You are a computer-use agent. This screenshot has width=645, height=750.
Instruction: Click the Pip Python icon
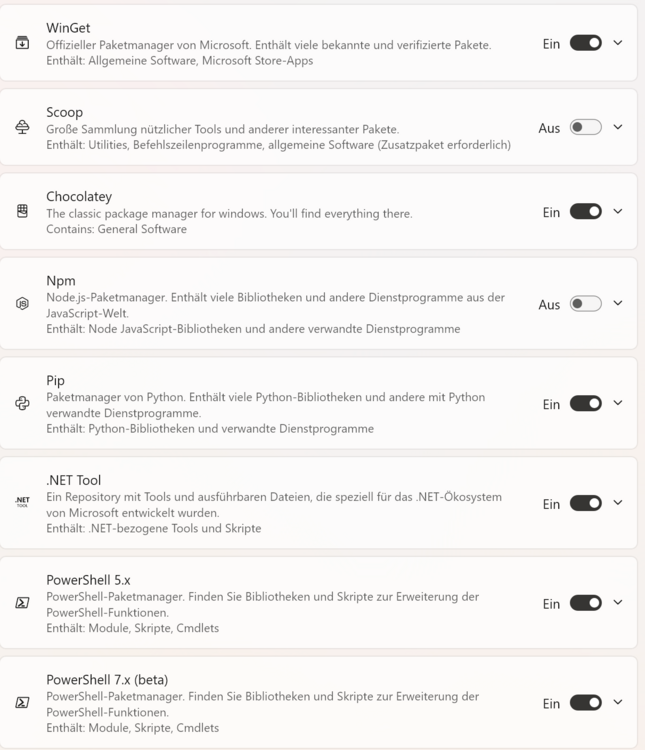tap(22, 403)
